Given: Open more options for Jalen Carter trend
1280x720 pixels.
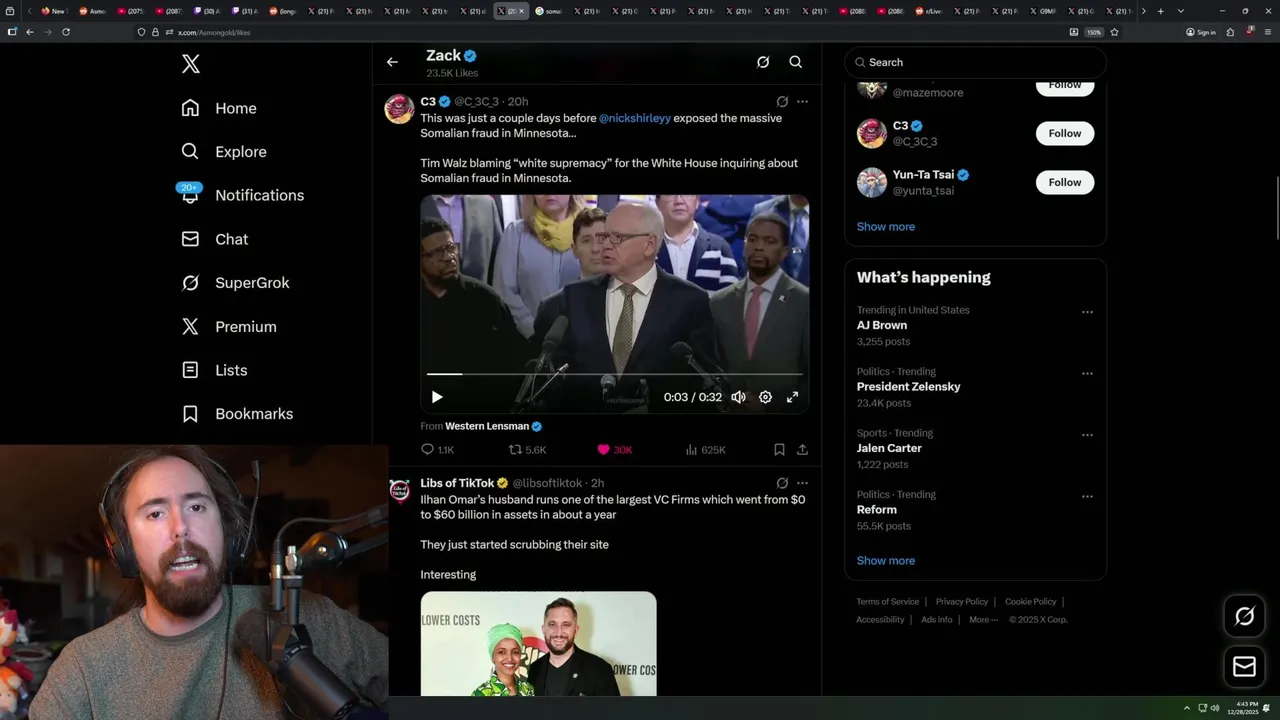Looking at the screenshot, I should tap(1087, 435).
